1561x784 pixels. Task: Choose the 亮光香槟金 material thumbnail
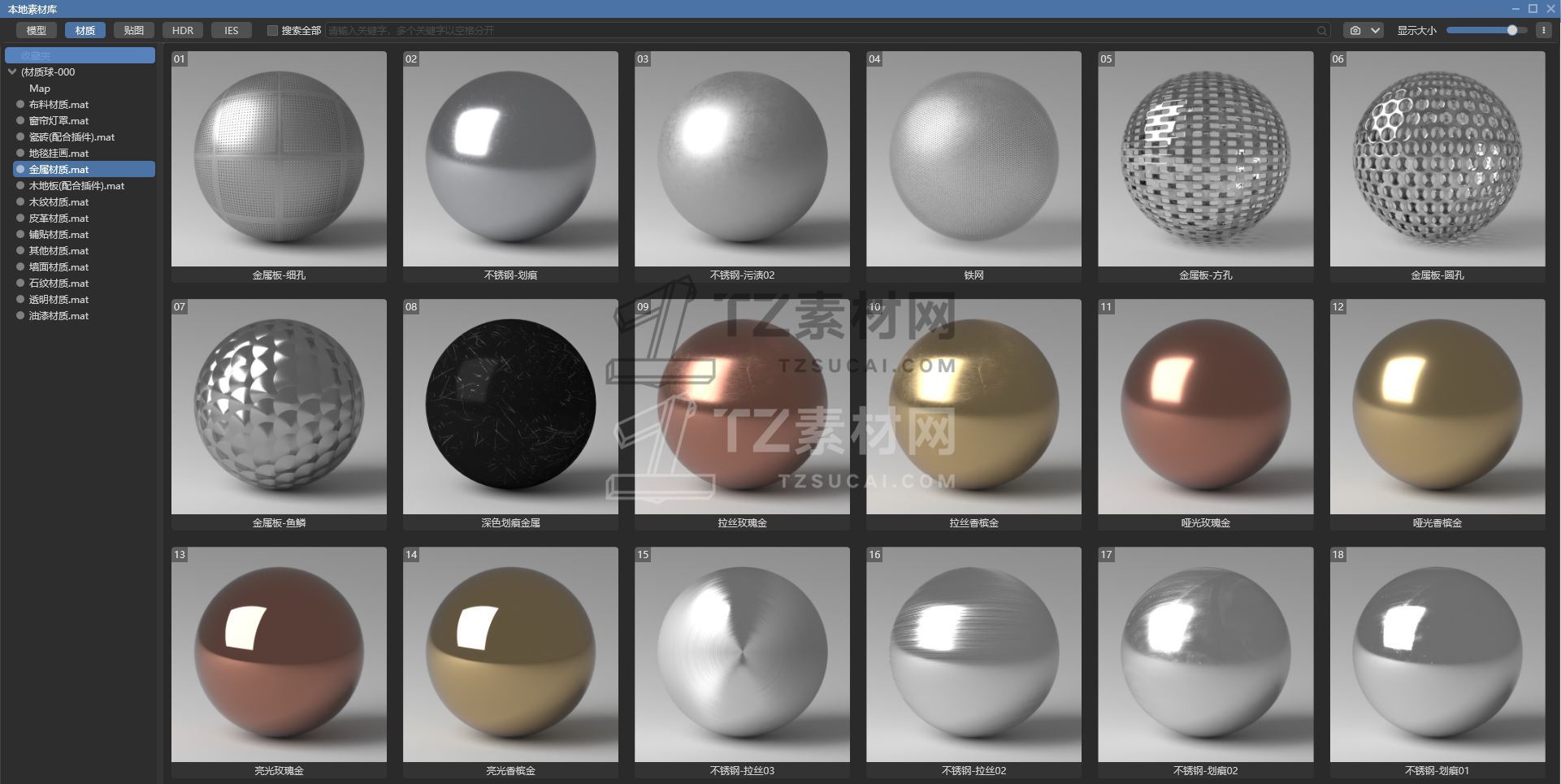click(x=510, y=655)
